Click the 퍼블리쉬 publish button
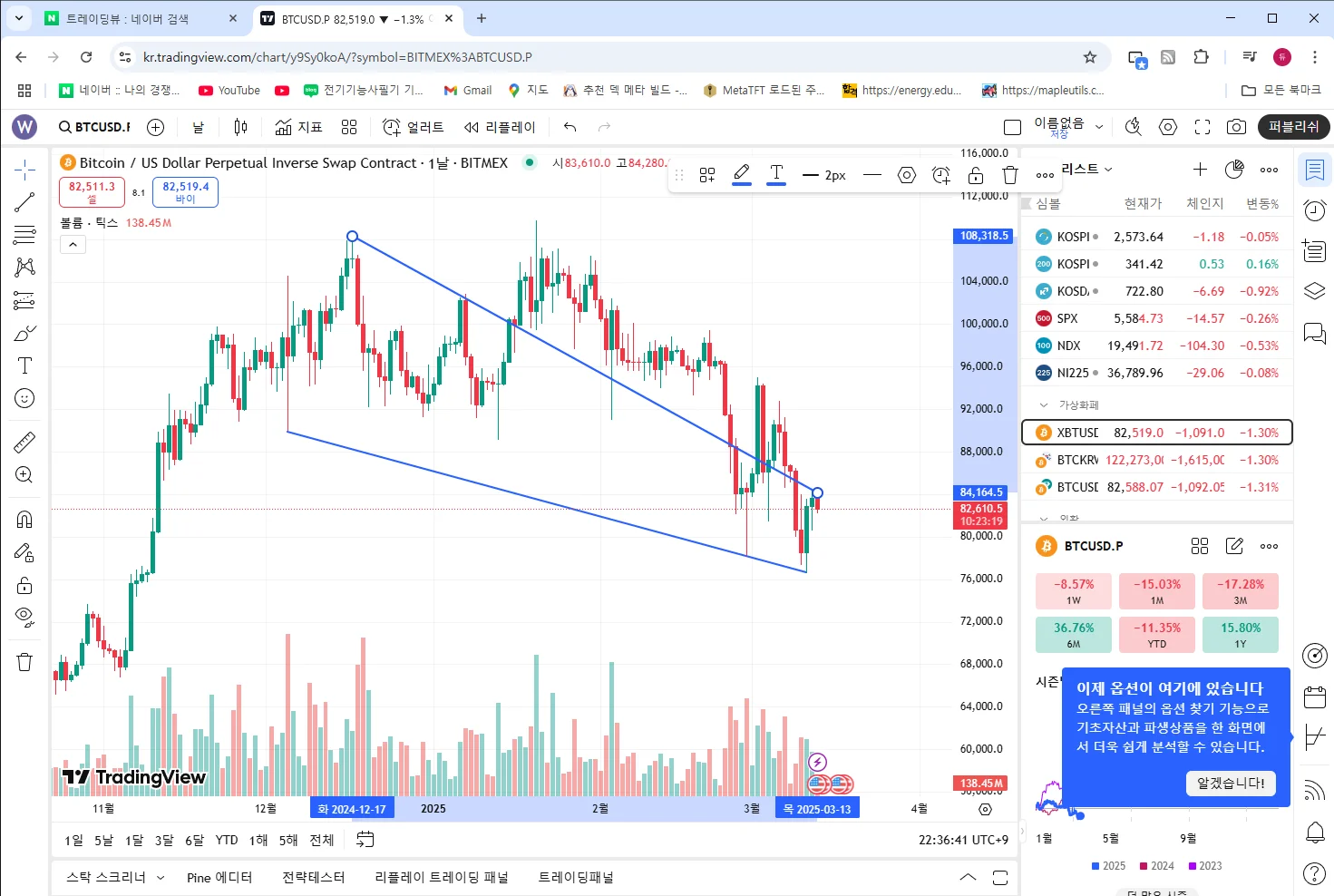 [1294, 127]
